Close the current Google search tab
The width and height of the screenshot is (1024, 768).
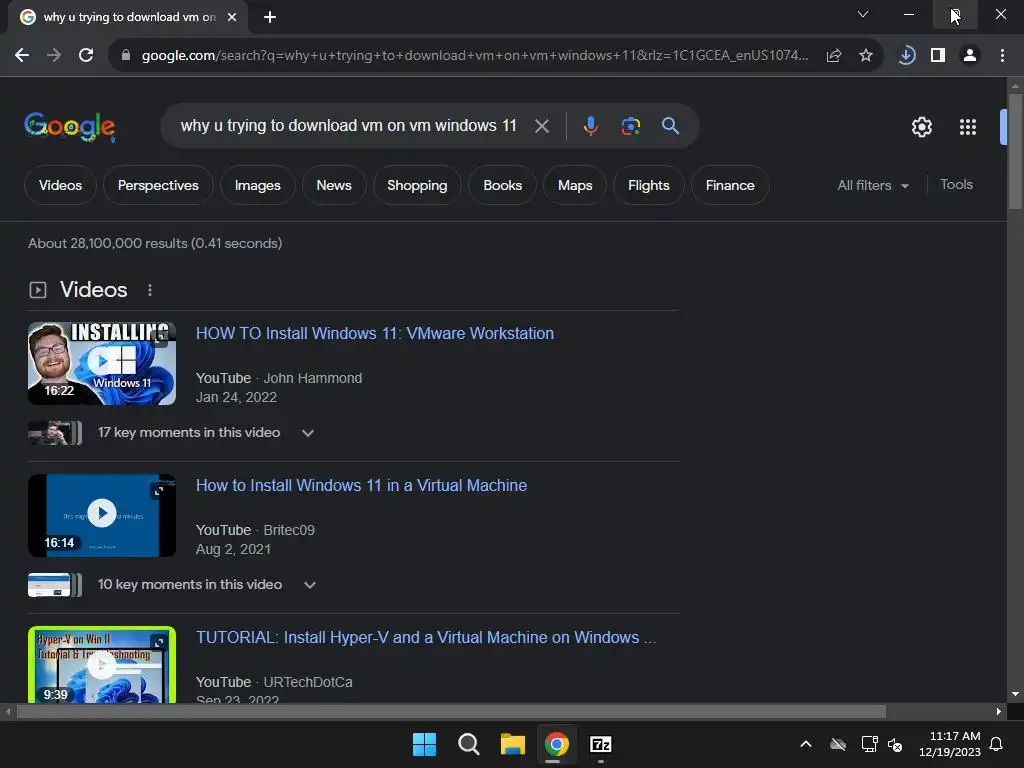click(232, 17)
